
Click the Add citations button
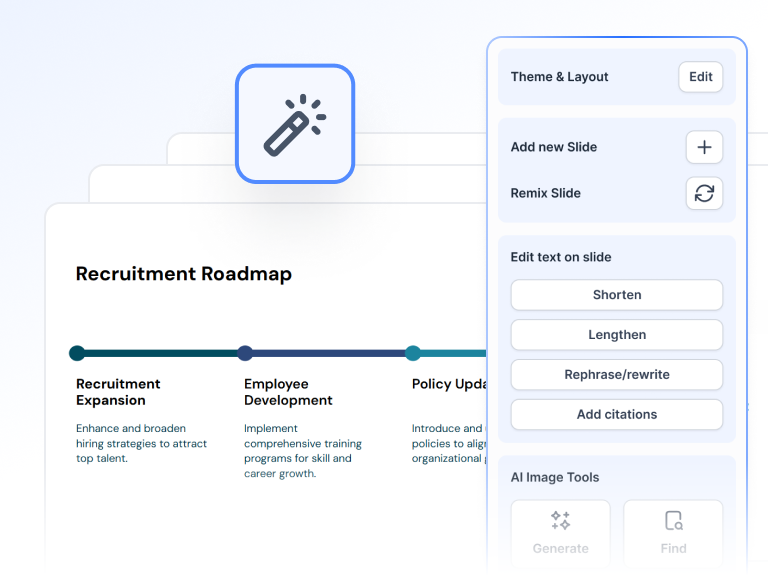point(616,415)
